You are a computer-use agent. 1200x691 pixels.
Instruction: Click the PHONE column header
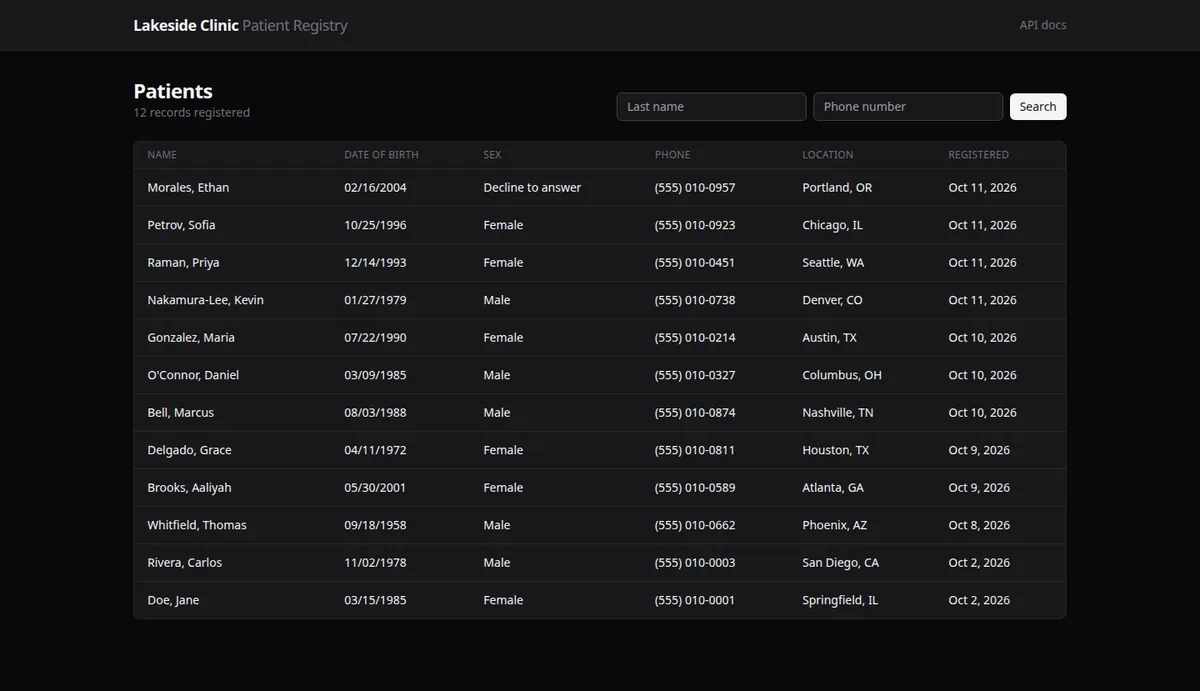tap(672, 155)
